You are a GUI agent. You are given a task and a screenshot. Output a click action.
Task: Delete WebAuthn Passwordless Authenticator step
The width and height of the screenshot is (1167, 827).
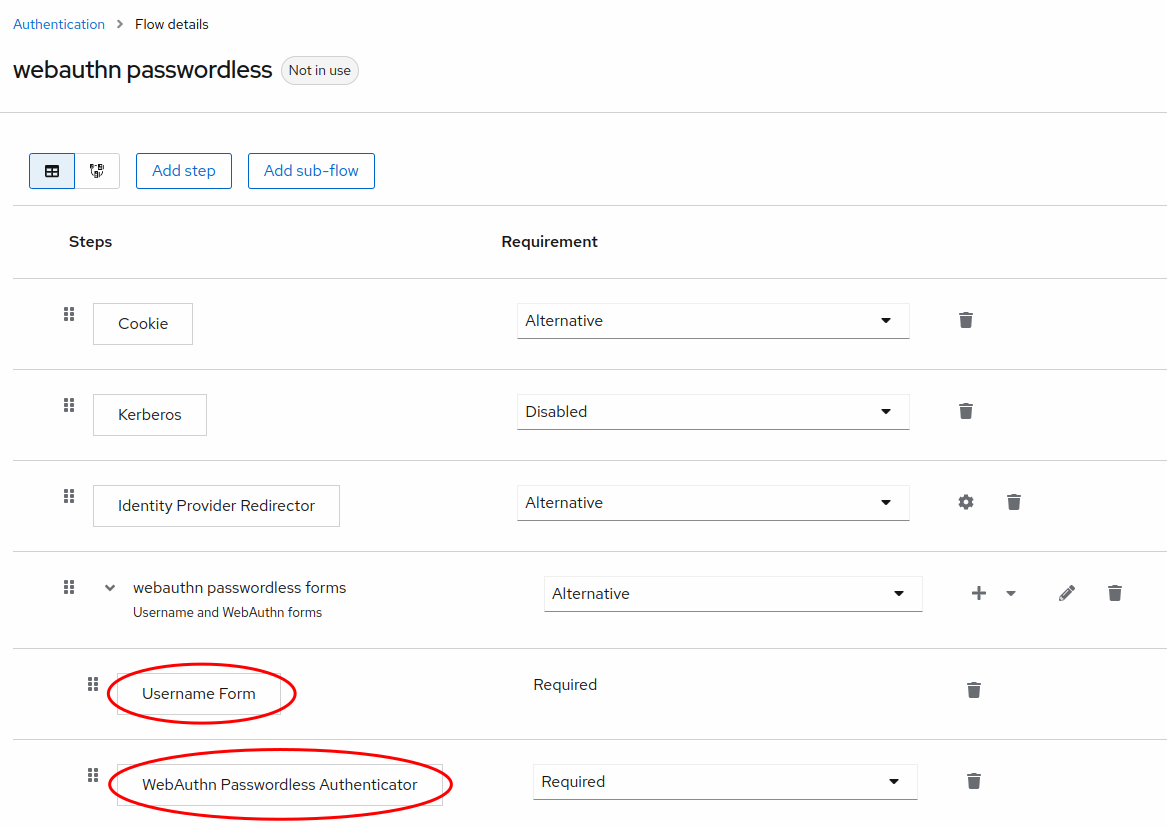tap(974, 781)
